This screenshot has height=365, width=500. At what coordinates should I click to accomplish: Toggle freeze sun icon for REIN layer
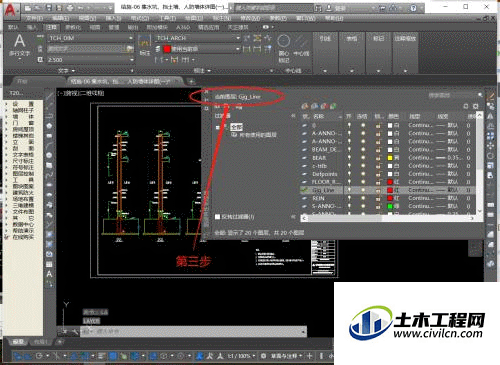pos(363,198)
